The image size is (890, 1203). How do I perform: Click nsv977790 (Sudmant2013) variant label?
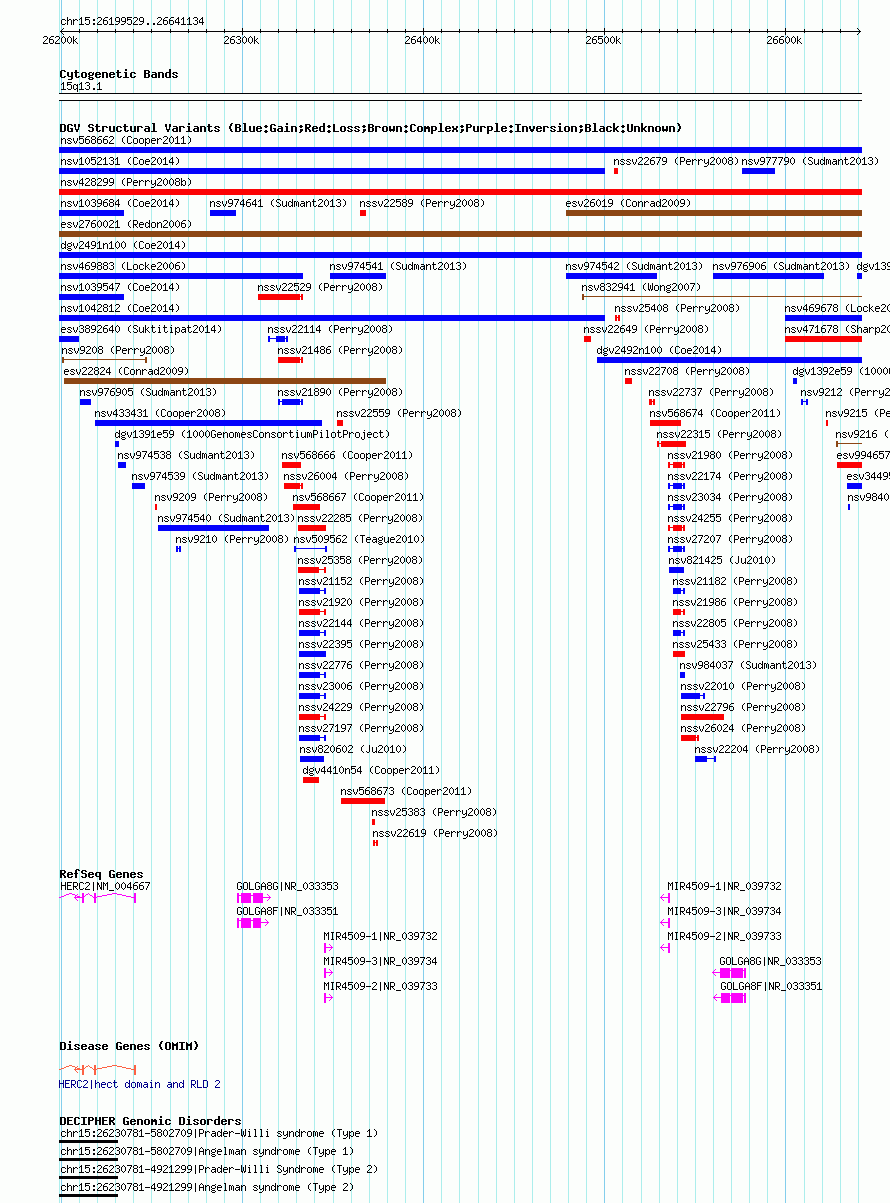click(810, 161)
